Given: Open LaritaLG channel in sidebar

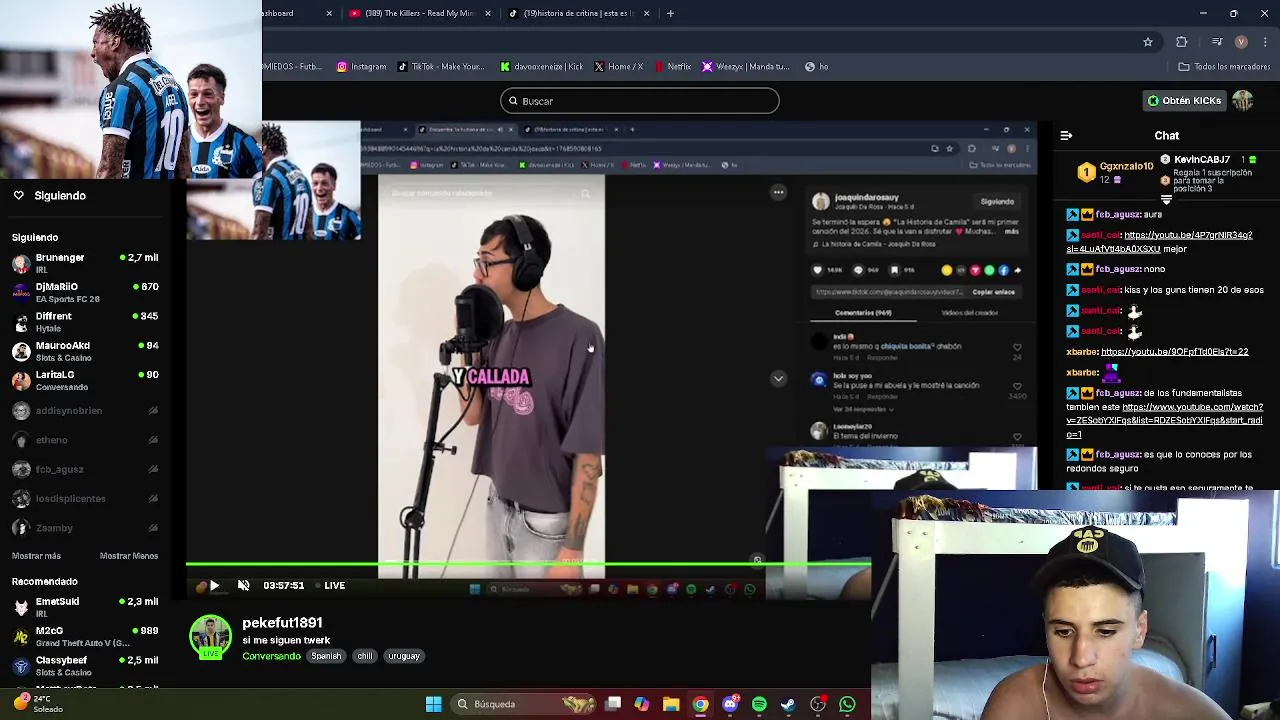Looking at the screenshot, I should point(85,380).
